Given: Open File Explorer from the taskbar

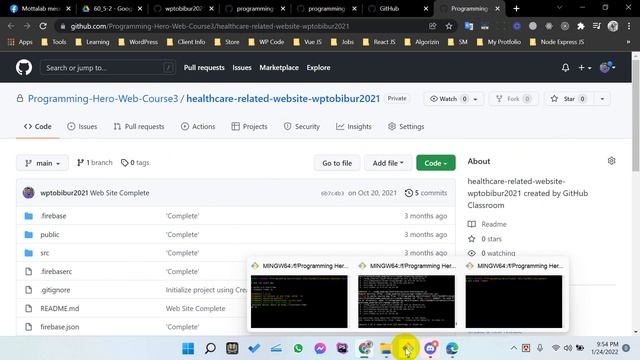Looking at the screenshot, I should click(x=386, y=348).
